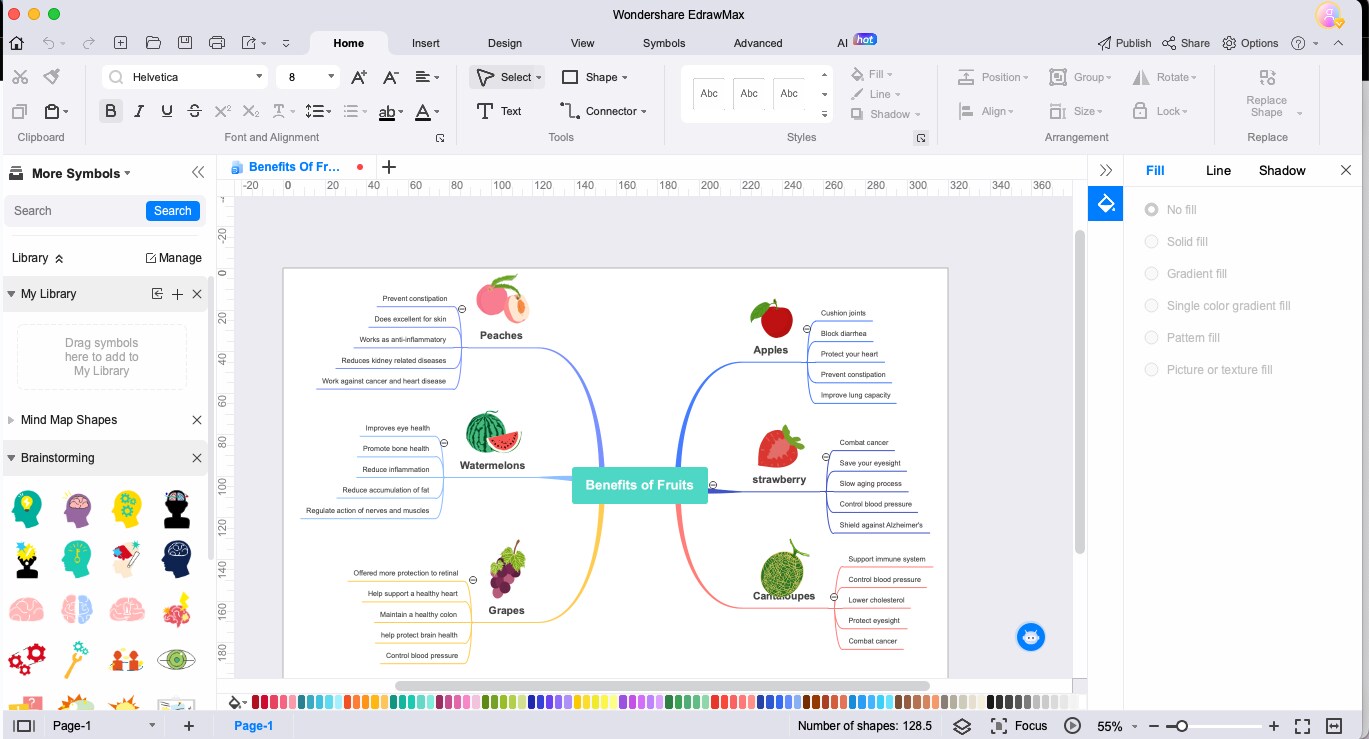Select the Text tool
1369x739 pixels.
(x=499, y=111)
